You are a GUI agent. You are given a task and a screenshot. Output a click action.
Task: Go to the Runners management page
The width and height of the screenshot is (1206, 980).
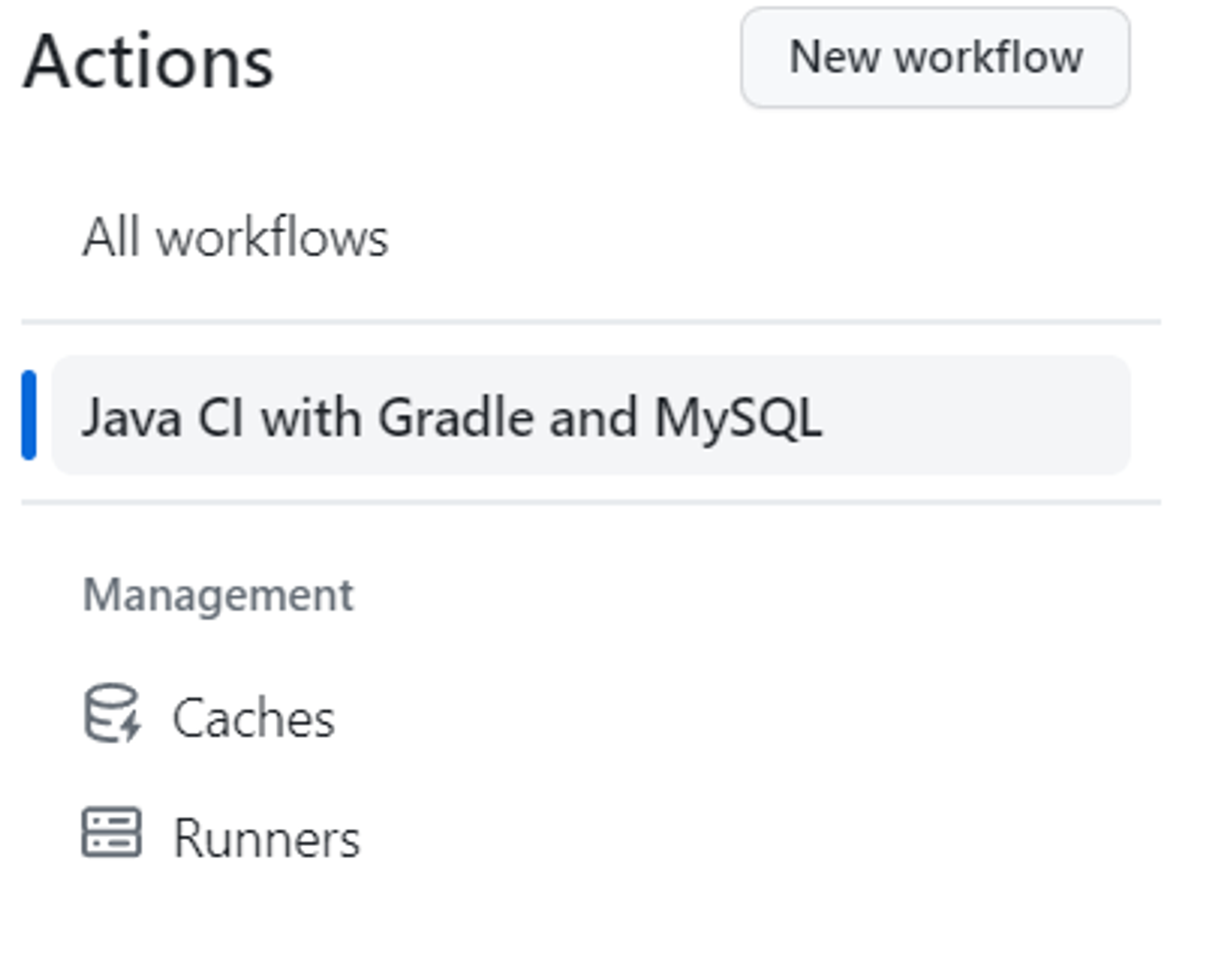(x=266, y=838)
